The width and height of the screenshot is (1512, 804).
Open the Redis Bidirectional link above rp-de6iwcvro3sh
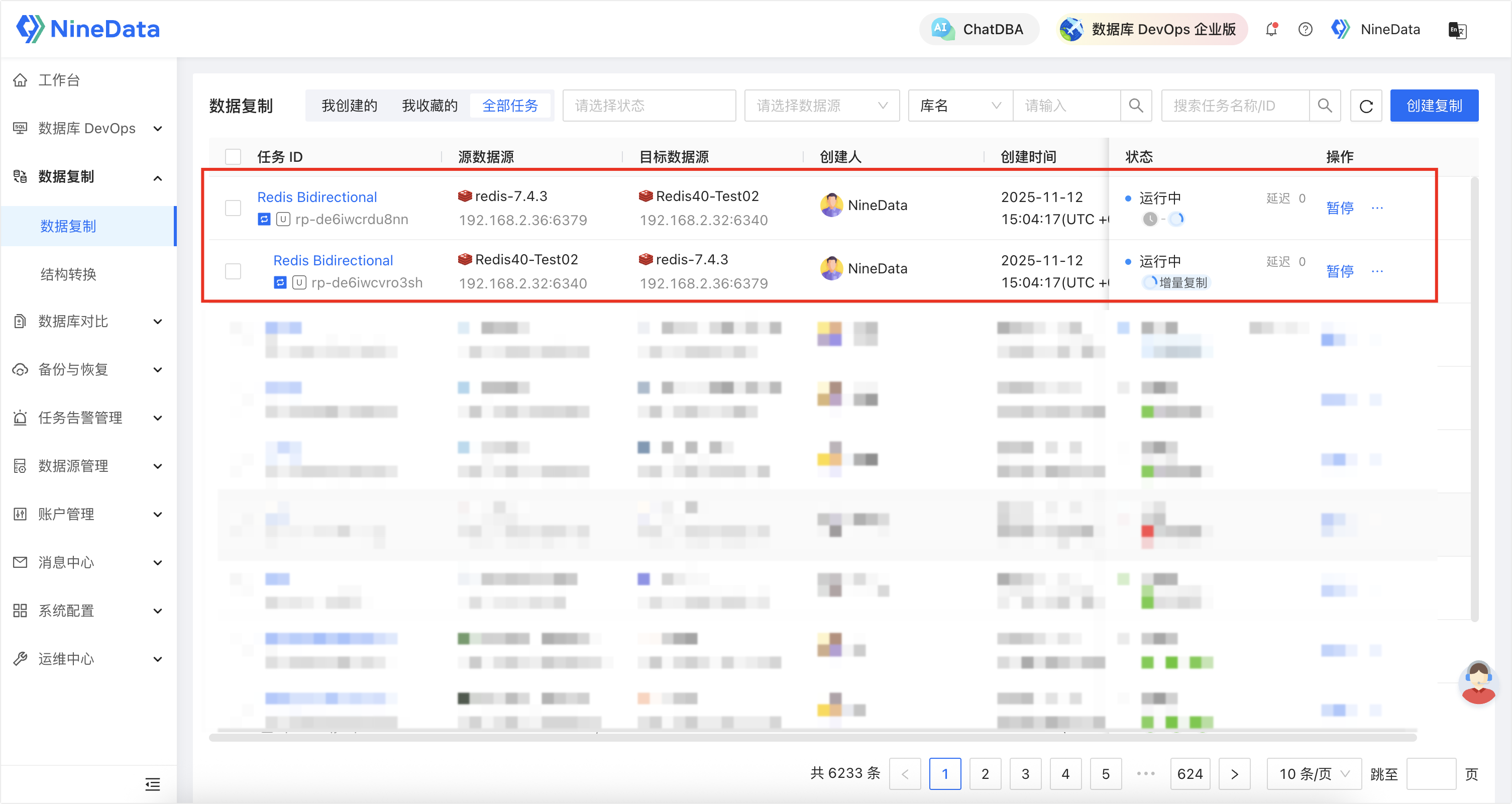point(333,260)
